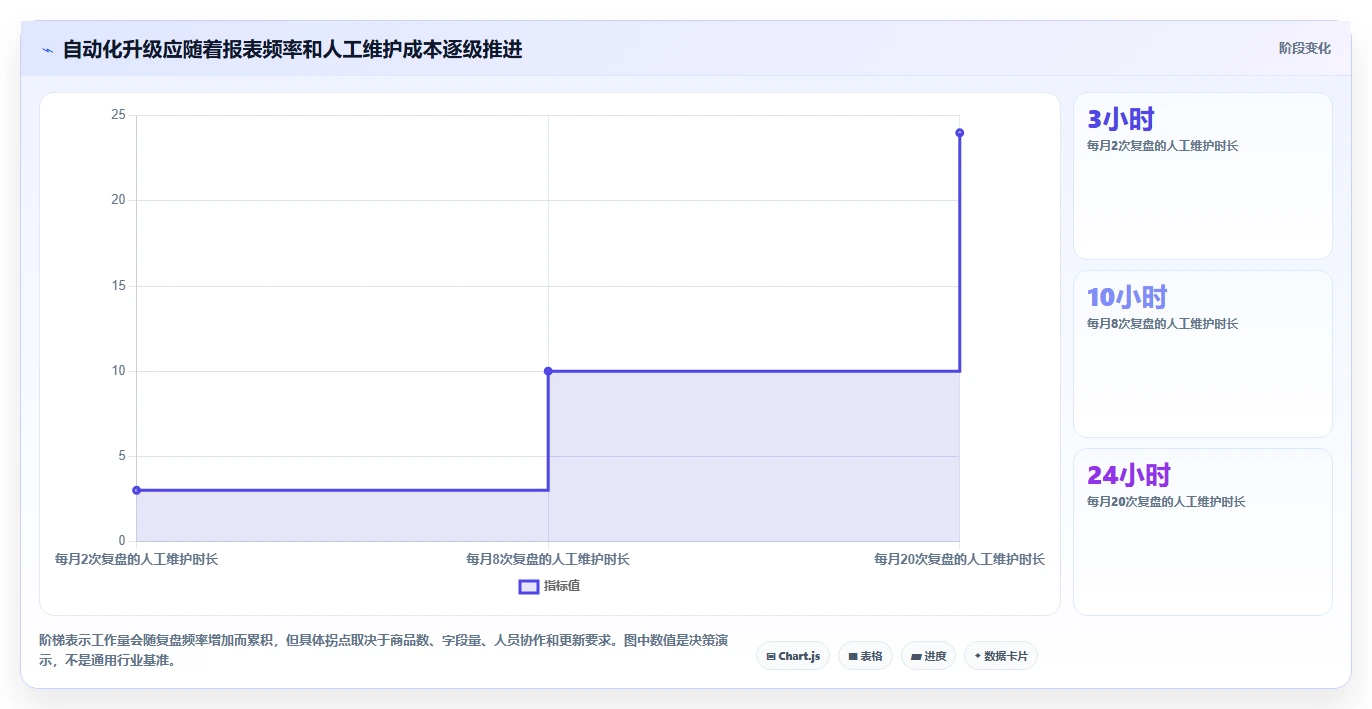Click caption under 10小时 card heading

pos(1162,324)
